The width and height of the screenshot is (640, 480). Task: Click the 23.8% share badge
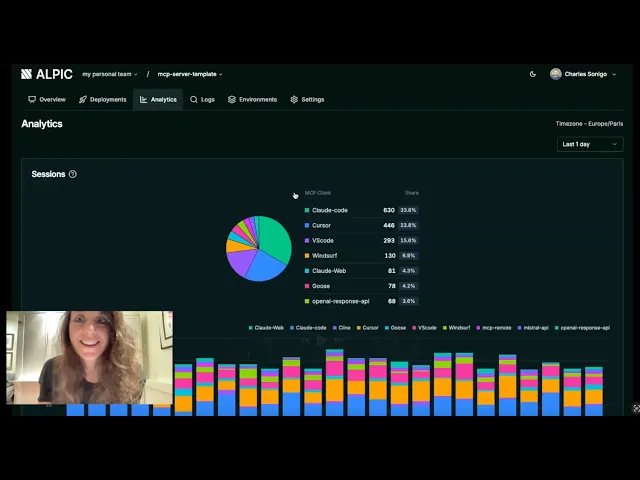408,225
